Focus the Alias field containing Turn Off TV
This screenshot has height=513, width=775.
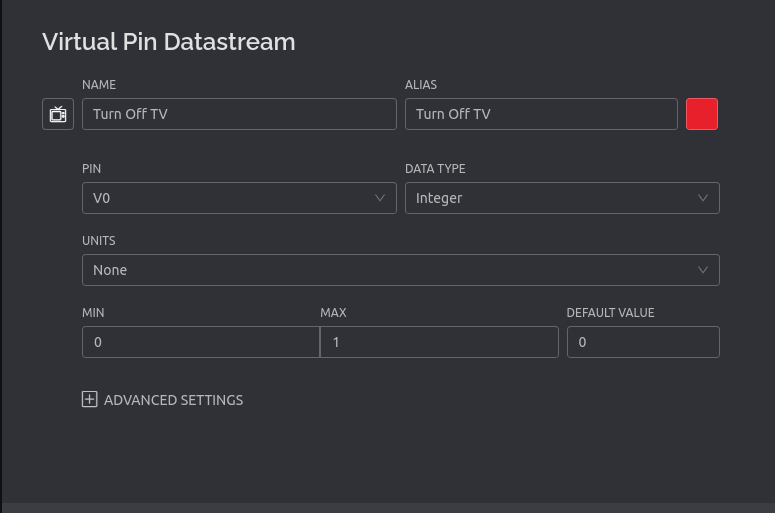click(x=541, y=114)
